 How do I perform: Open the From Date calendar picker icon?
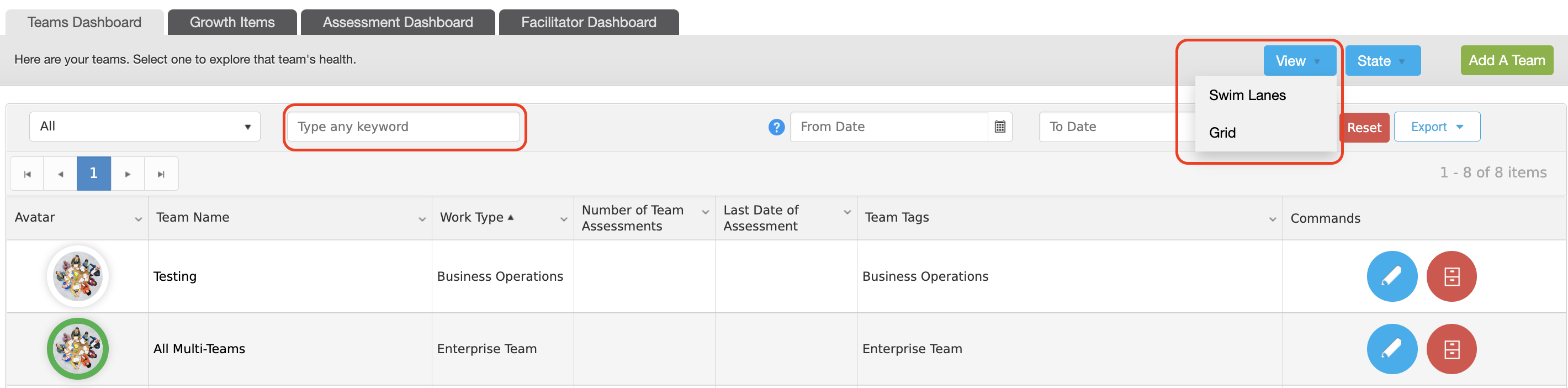pos(999,127)
